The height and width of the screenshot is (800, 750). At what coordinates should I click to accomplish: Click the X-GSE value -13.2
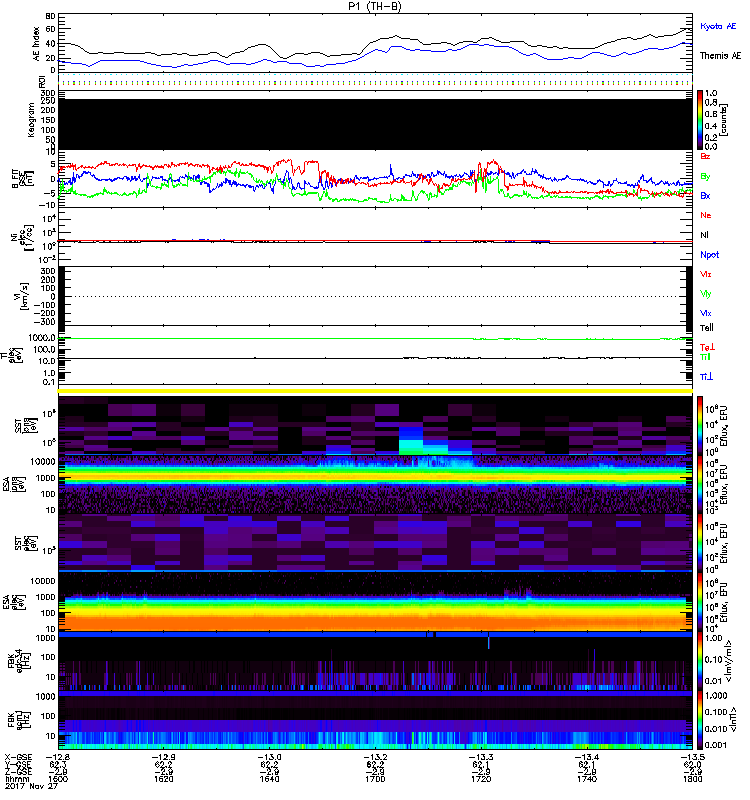tap(375, 757)
